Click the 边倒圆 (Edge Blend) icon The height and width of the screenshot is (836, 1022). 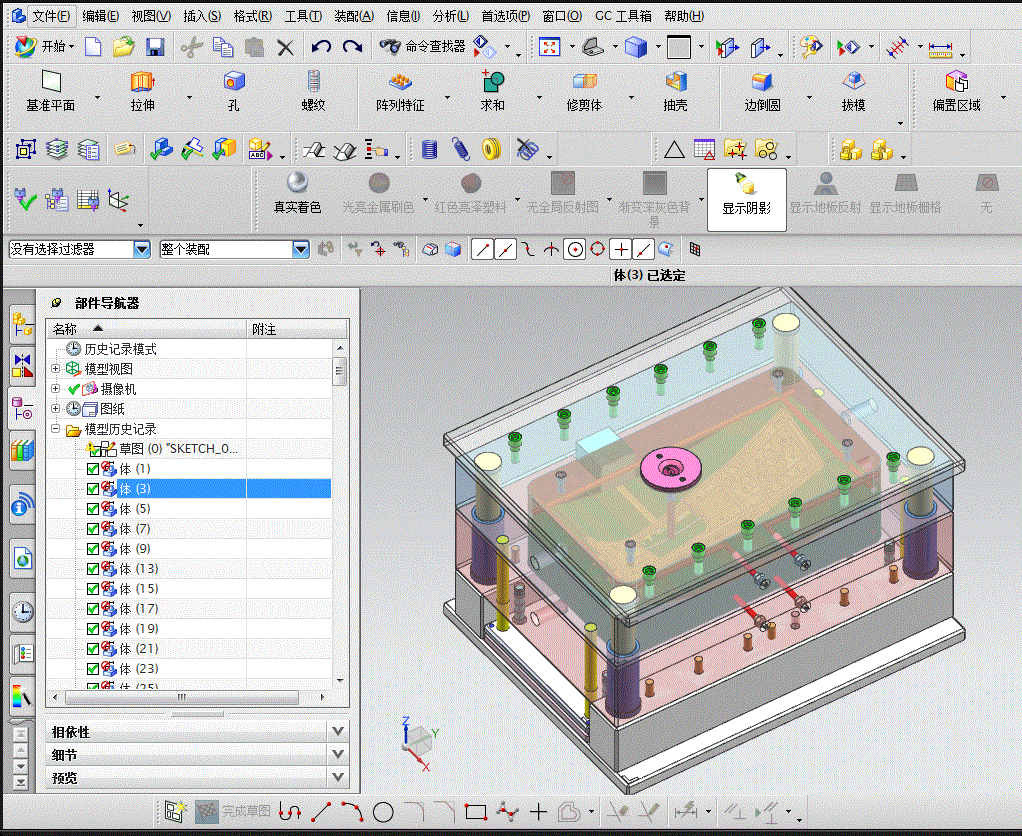click(762, 83)
